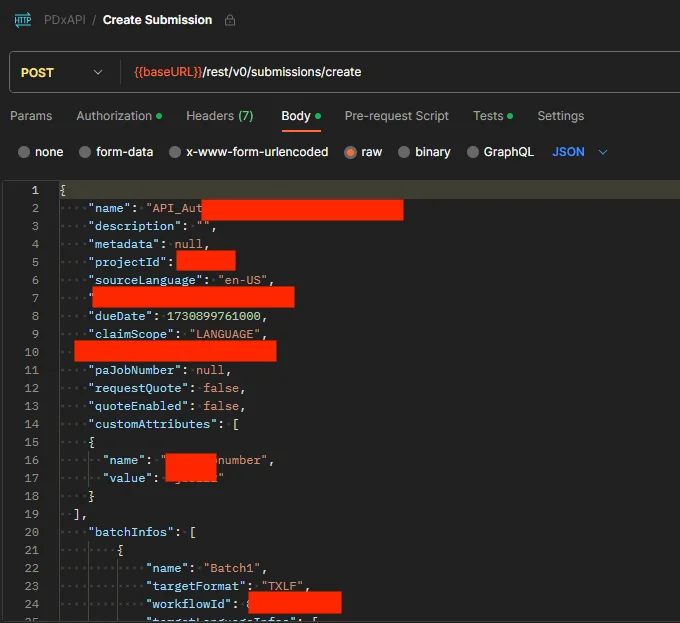
Task: Choose the GraphQL body radio button
Action: (x=473, y=152)
